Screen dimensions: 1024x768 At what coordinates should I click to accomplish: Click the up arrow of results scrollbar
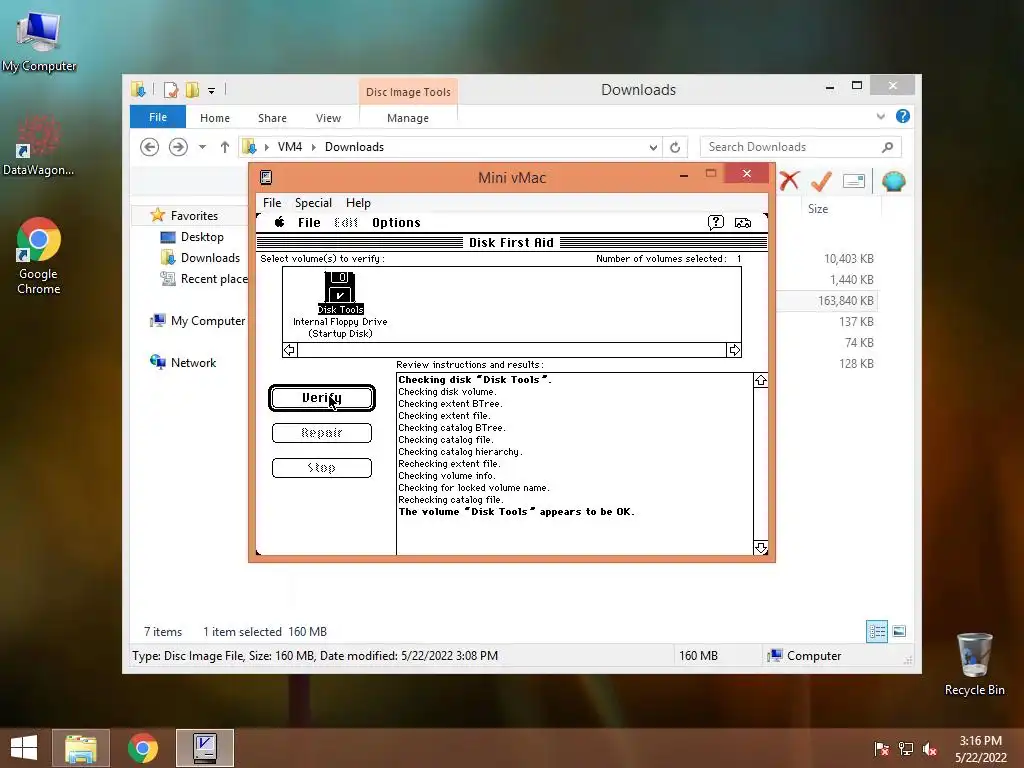(x=761, y=380)
